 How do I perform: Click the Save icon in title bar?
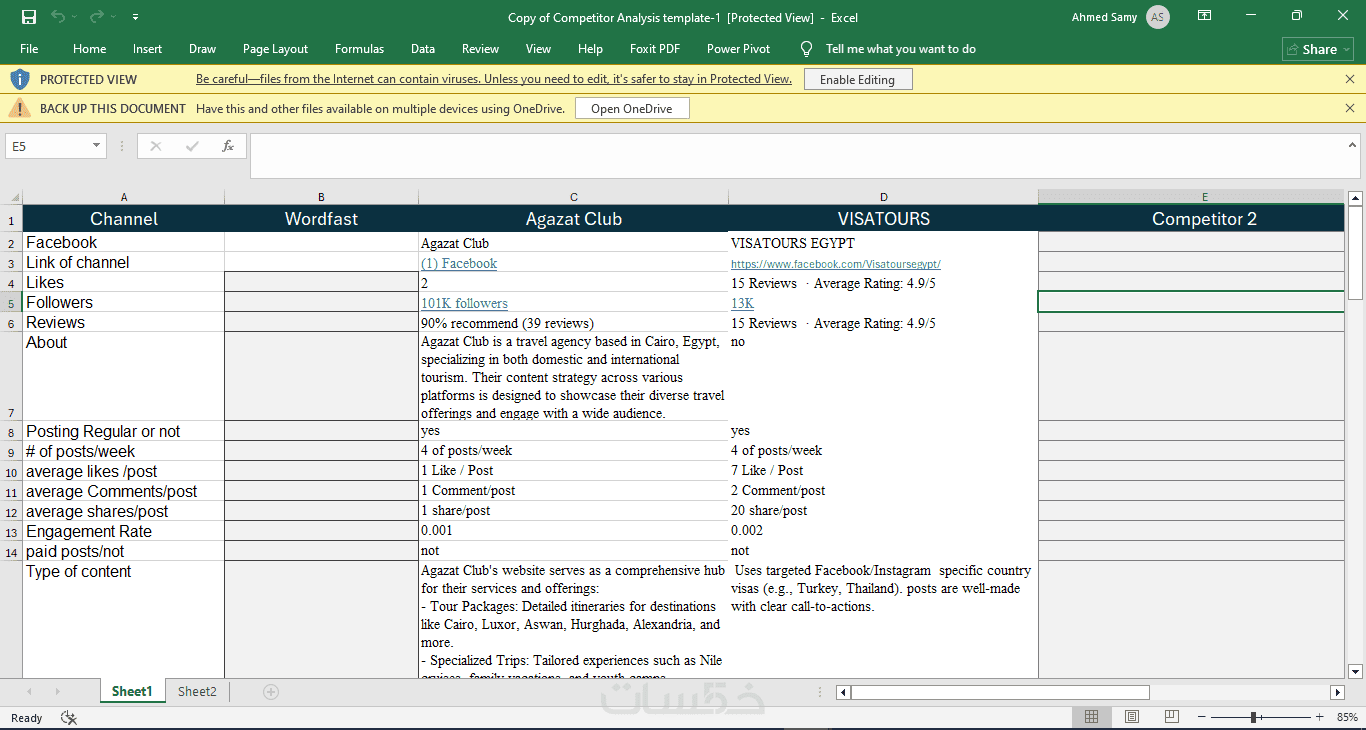[29, 17]
